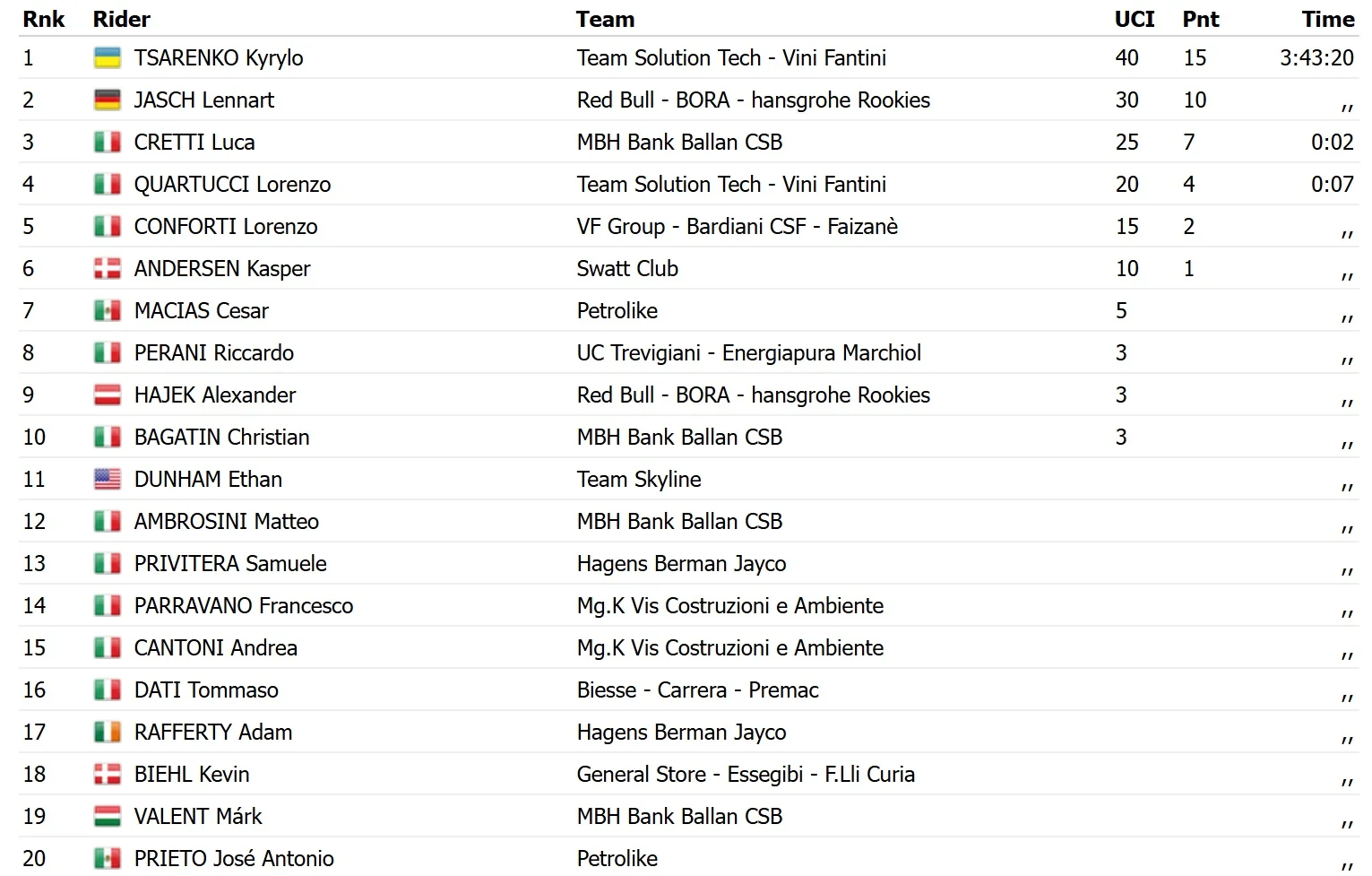The width and height of the screenshot is (1372, 876).
Task: Click the Time column header
Action: [1327, 19]
